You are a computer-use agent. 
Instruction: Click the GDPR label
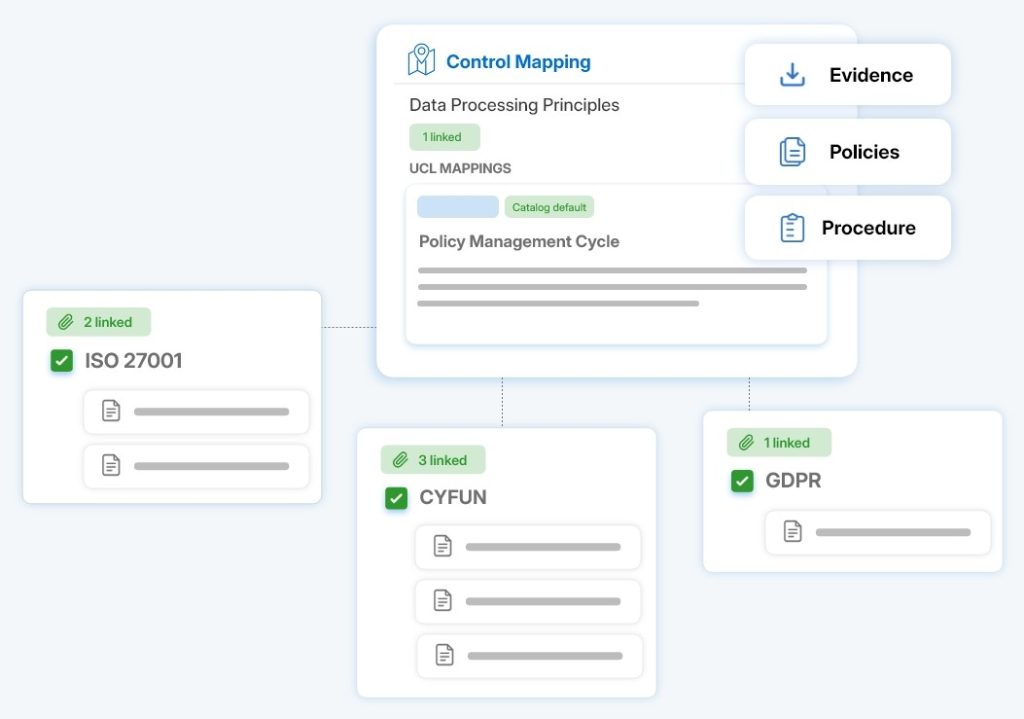793,481
